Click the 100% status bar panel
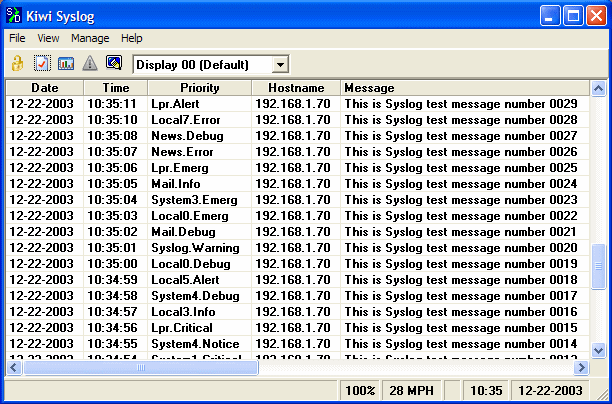 coord(359,390)
